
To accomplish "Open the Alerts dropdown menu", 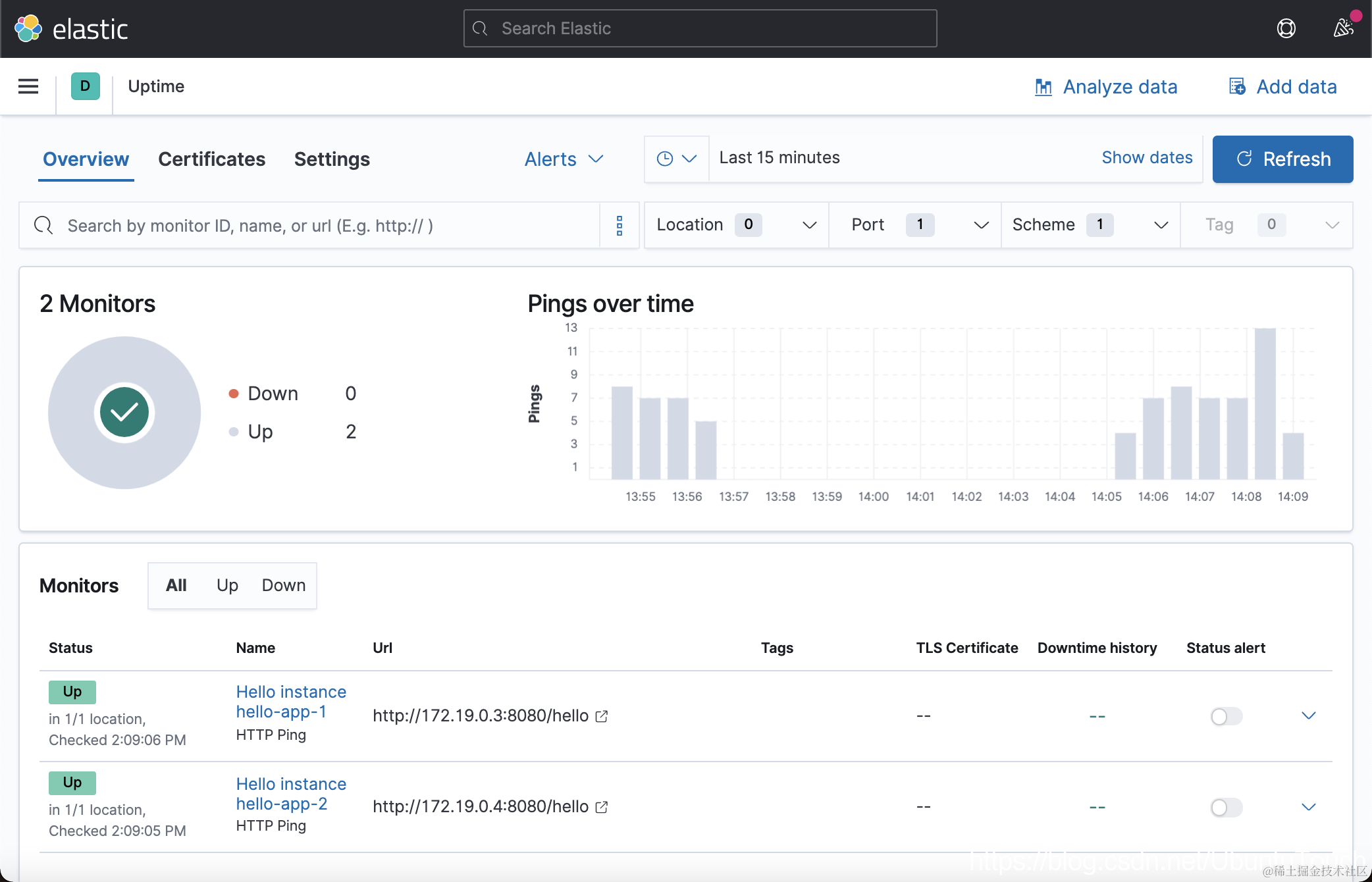I will pos(564,159).
